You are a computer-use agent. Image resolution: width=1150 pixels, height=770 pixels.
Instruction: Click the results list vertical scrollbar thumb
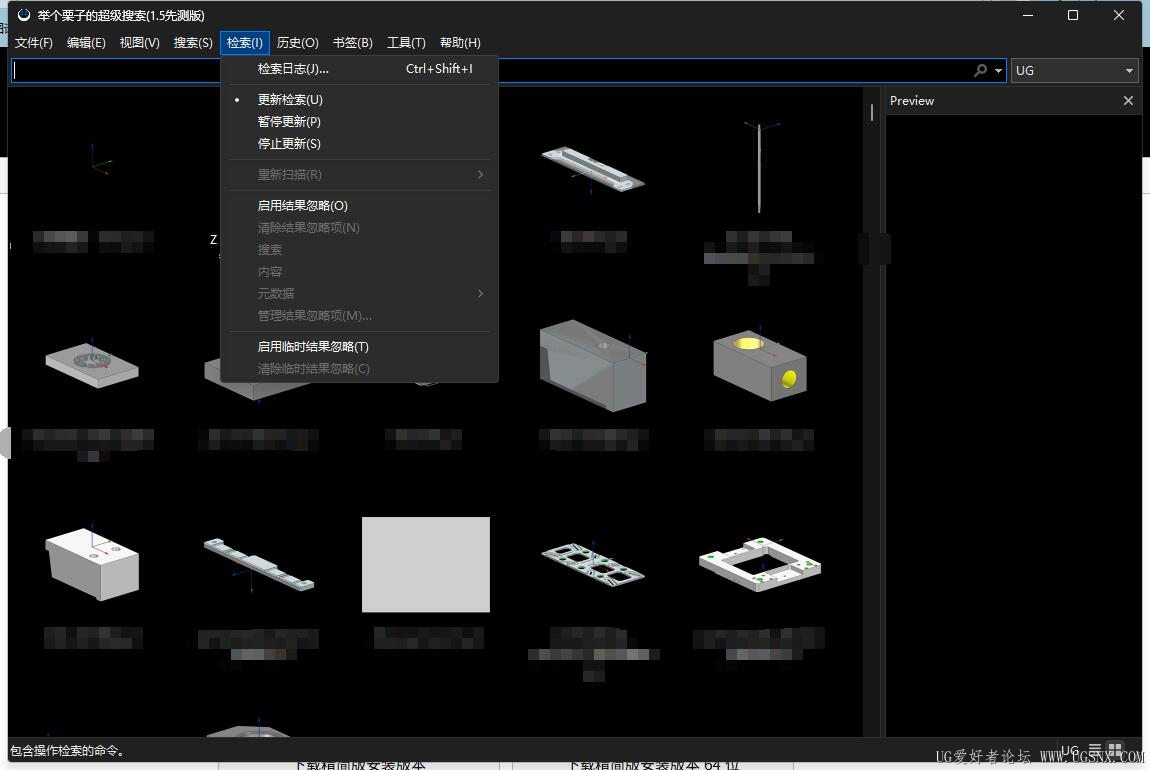click(872, 112)
